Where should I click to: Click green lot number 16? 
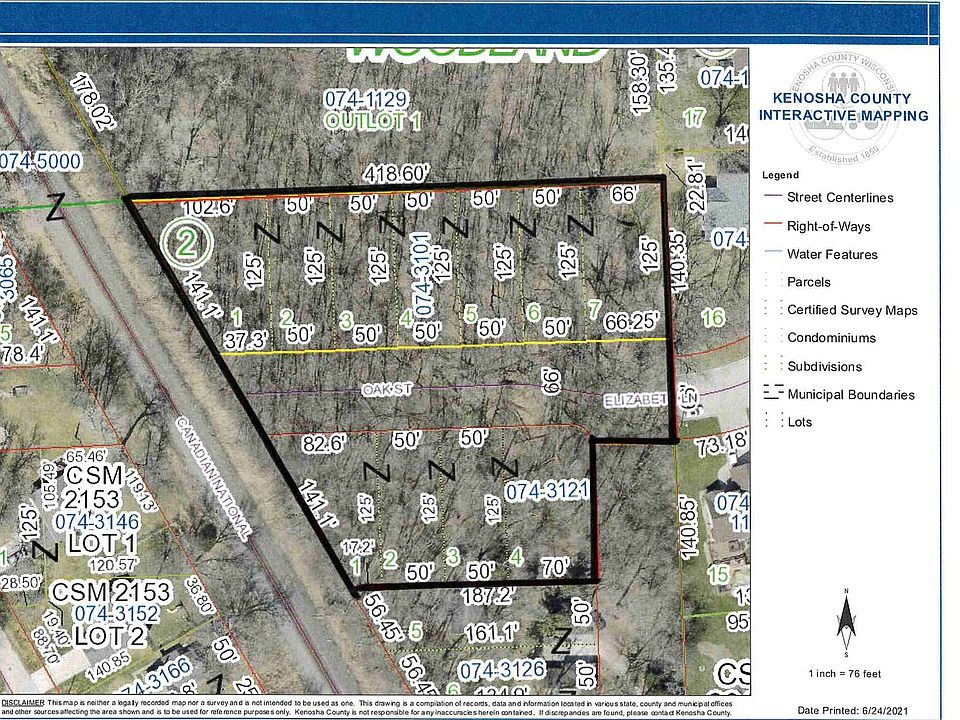tap(713, 318)
